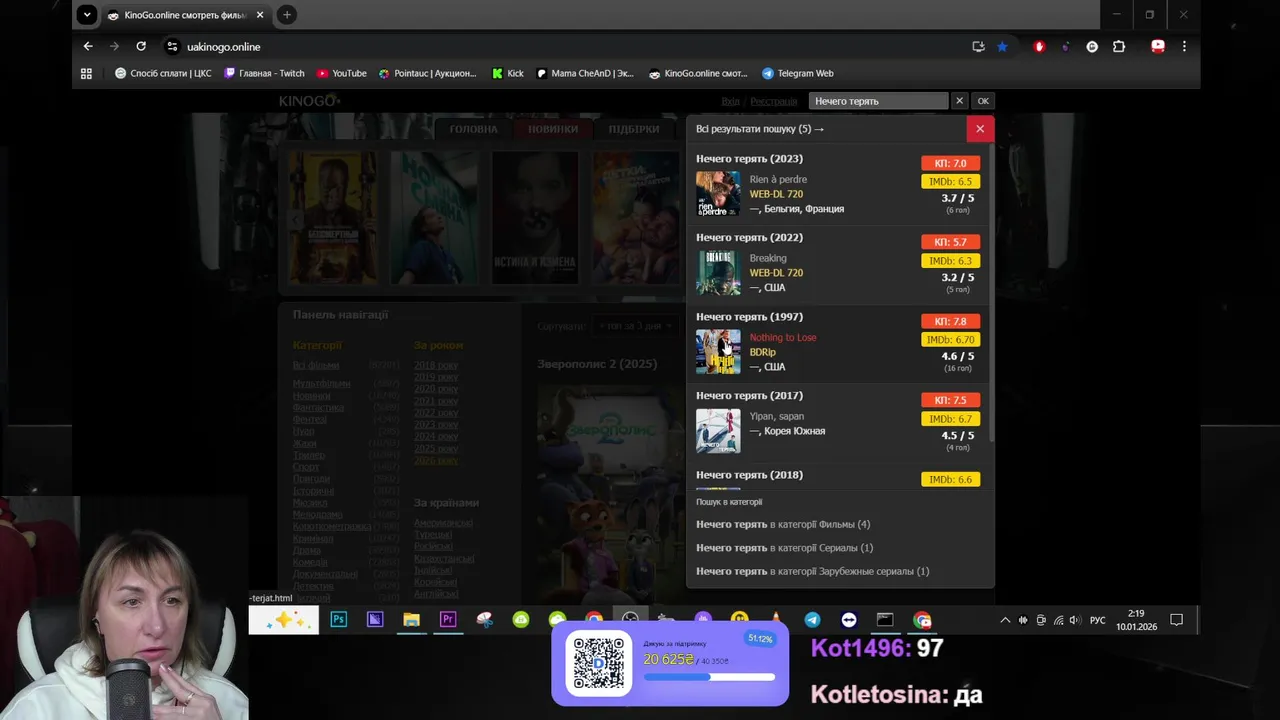Click the install-app icon in address bar
The image size is (1280, 720).
978,46
